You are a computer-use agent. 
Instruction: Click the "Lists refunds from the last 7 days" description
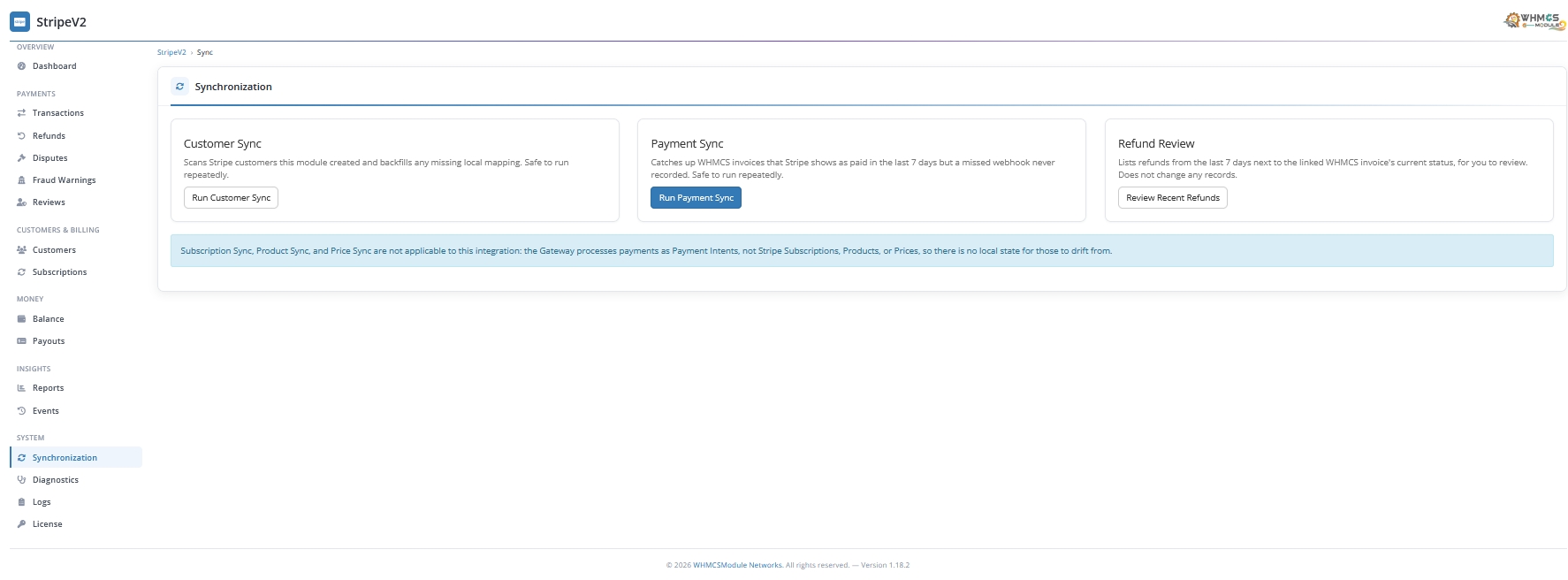tap(1322, 169)
